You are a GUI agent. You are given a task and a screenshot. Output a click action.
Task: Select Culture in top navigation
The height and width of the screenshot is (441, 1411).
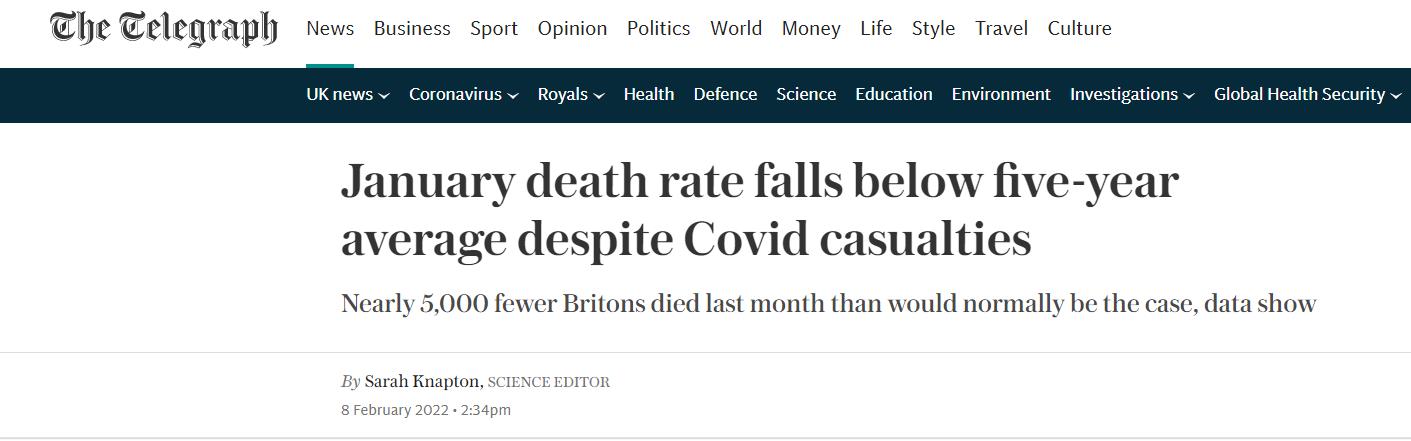click(x=1079, y=29)
